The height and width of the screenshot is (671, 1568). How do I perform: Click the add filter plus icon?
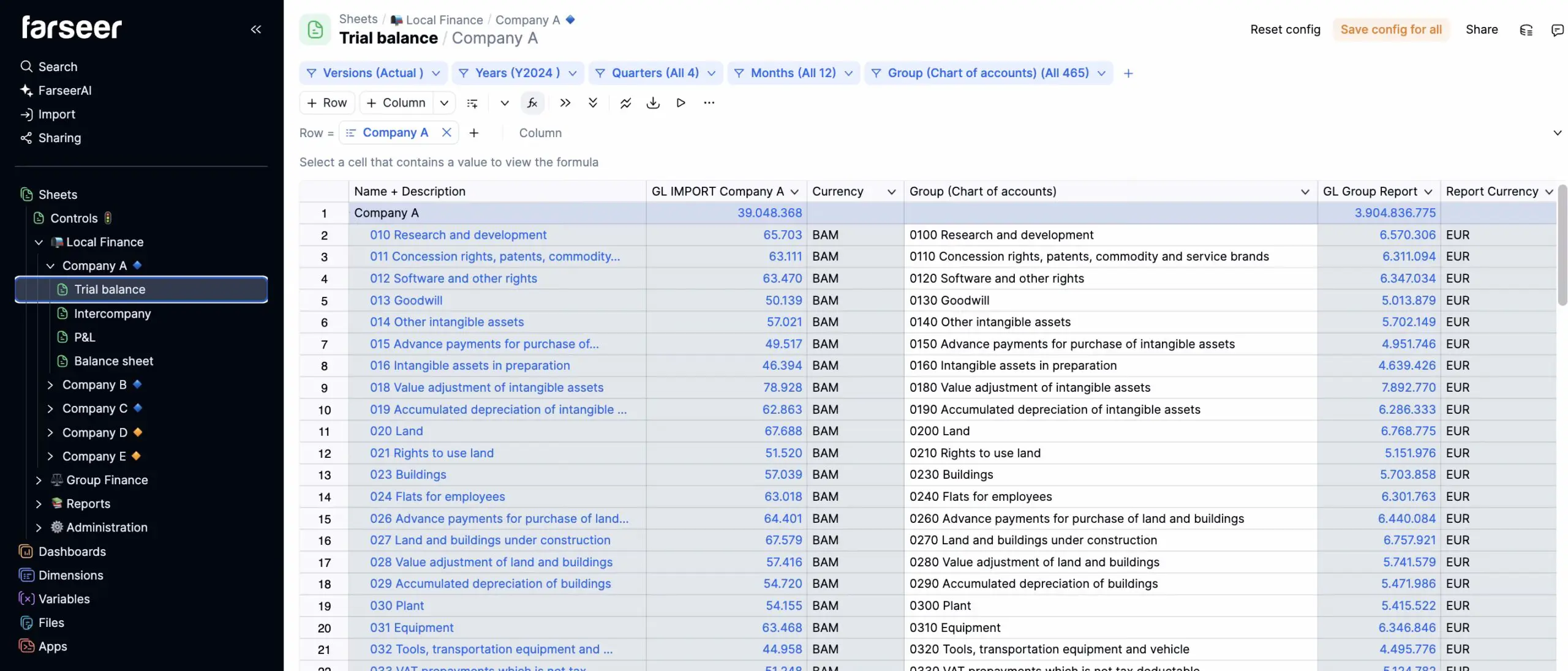[1128, 73]
